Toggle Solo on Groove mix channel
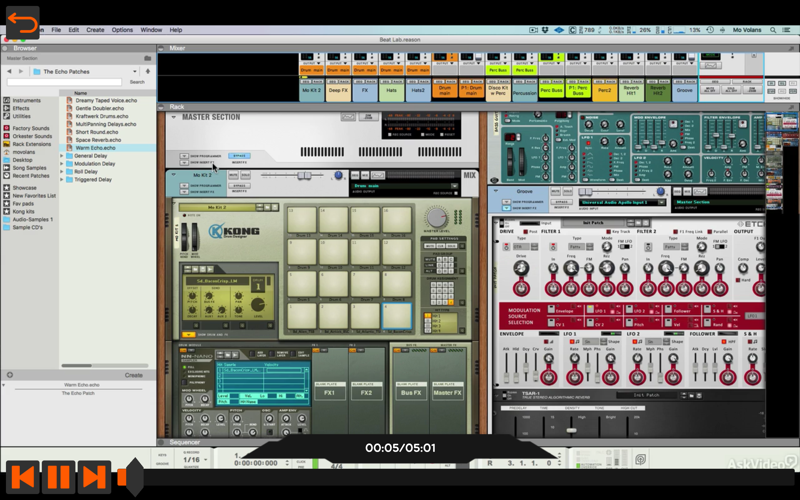Image resolution: width=800 pixels, height=500 pixels. coord(567,191)
